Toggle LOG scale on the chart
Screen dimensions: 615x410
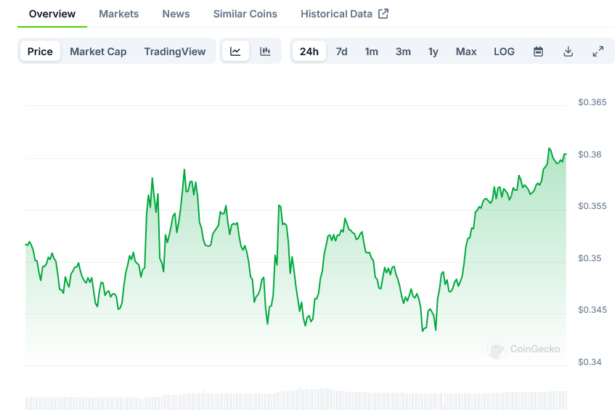(x=504, y=51)
